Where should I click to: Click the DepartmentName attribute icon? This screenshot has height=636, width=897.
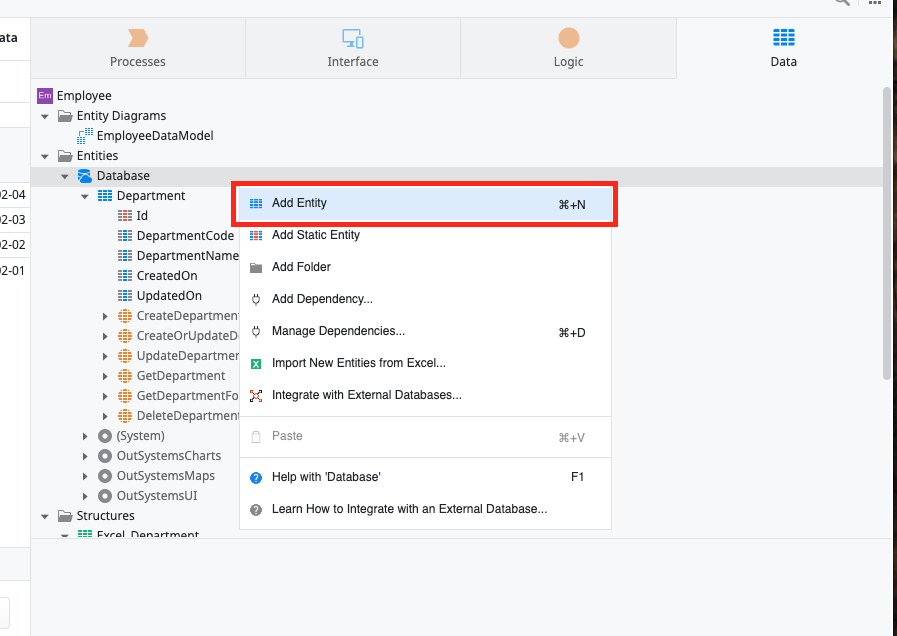[125, 256]
